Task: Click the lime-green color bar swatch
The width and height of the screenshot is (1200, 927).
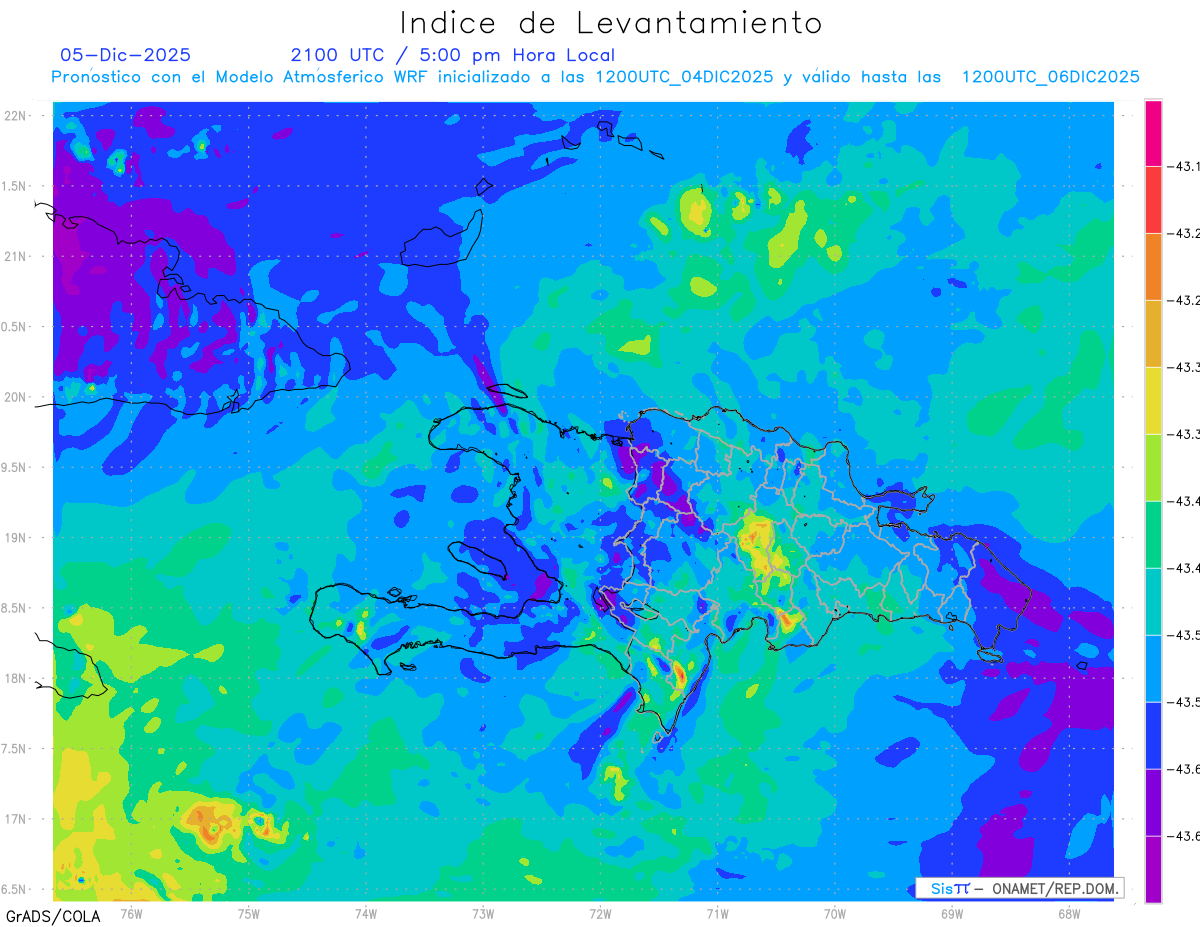Action: (x=1153, y=468)
